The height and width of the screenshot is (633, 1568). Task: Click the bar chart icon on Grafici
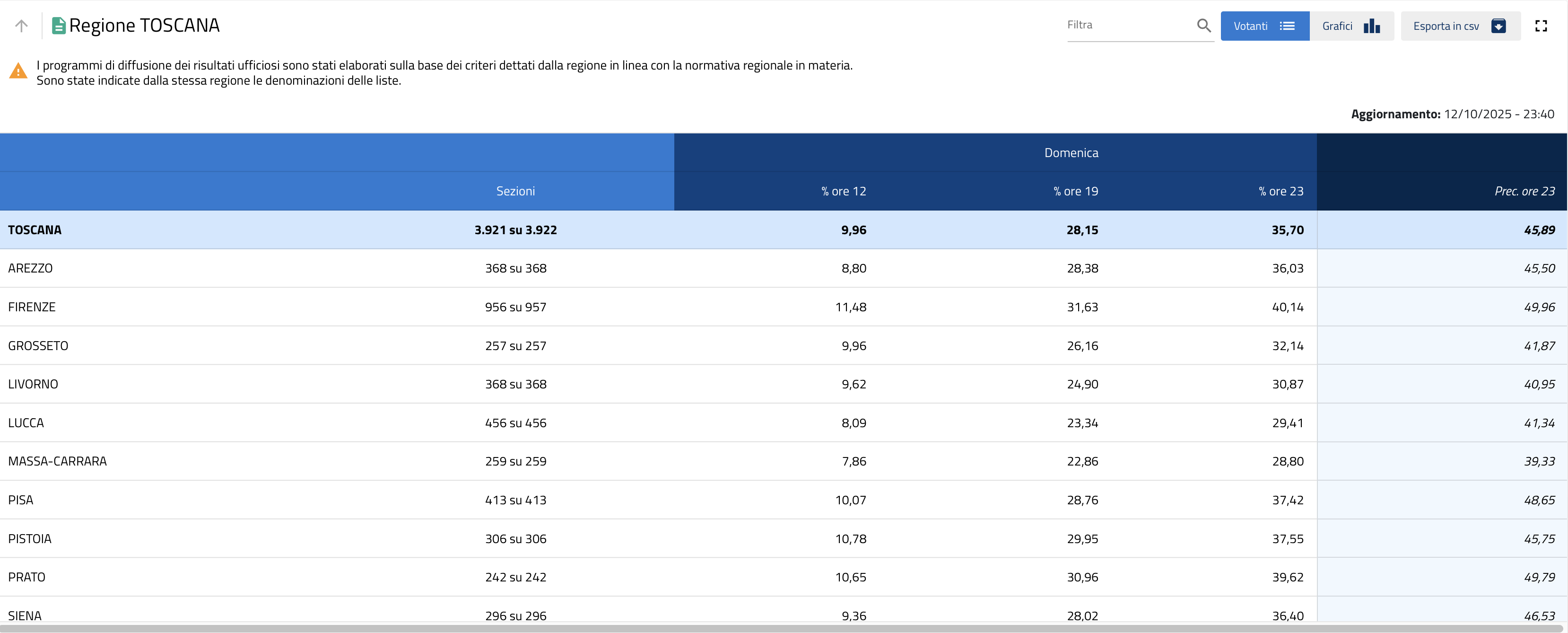(1371, 26)
